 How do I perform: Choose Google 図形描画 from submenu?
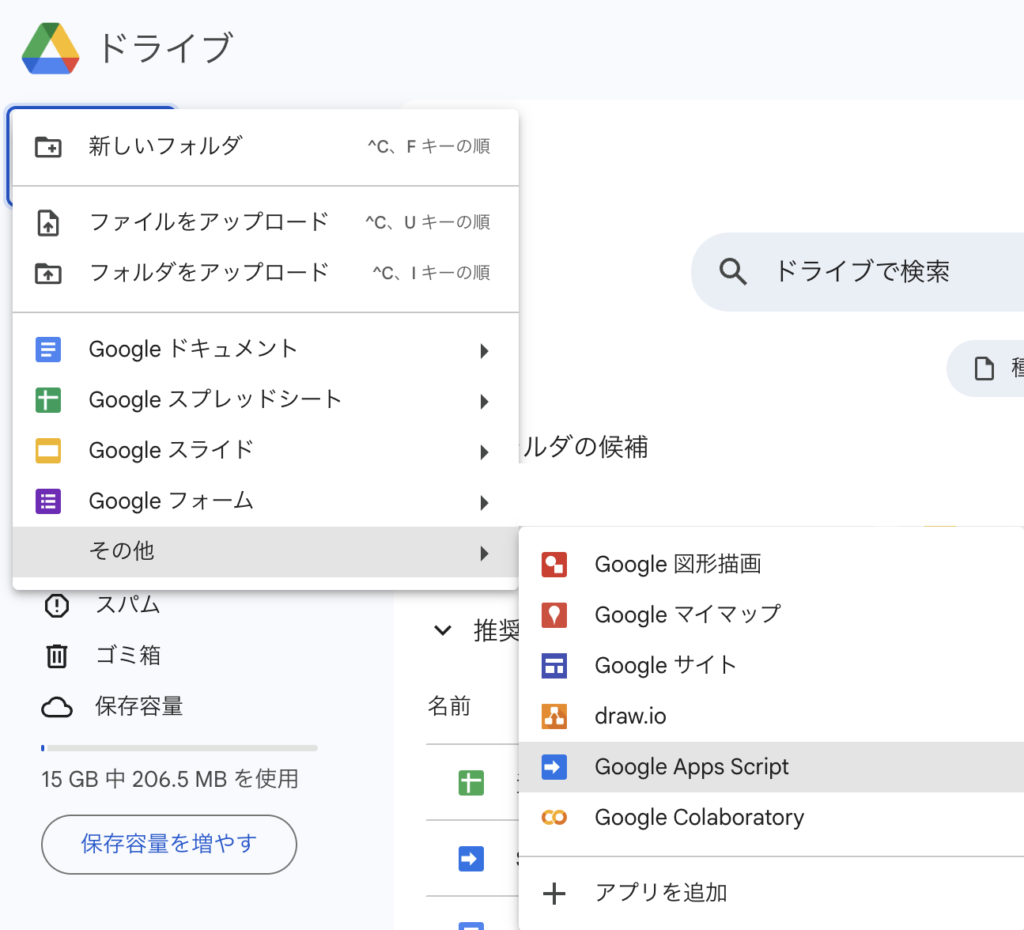tap(771, 564)
